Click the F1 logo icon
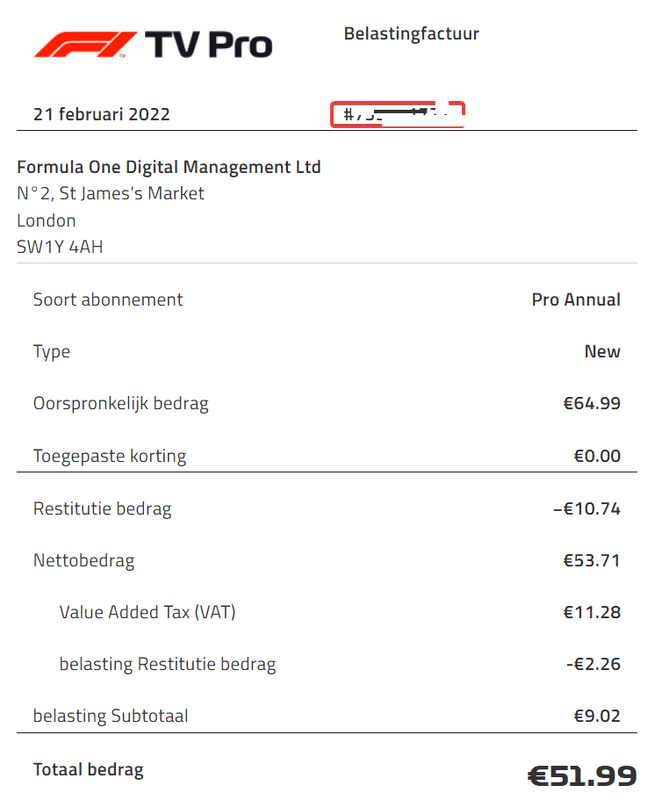Viewport: 662px width, 800px height. coord(83,44)
